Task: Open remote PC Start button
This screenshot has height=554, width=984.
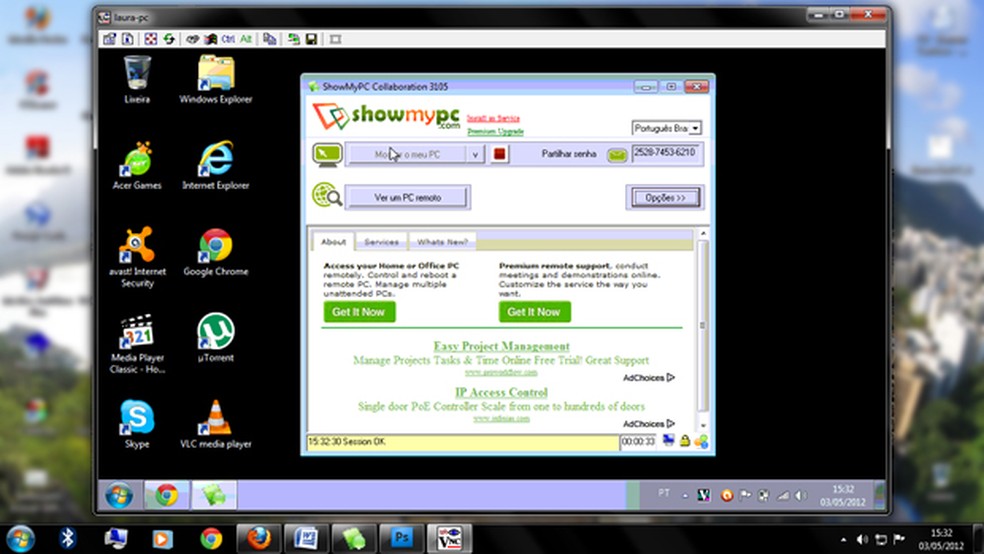Action: click(x=119, y=495)
